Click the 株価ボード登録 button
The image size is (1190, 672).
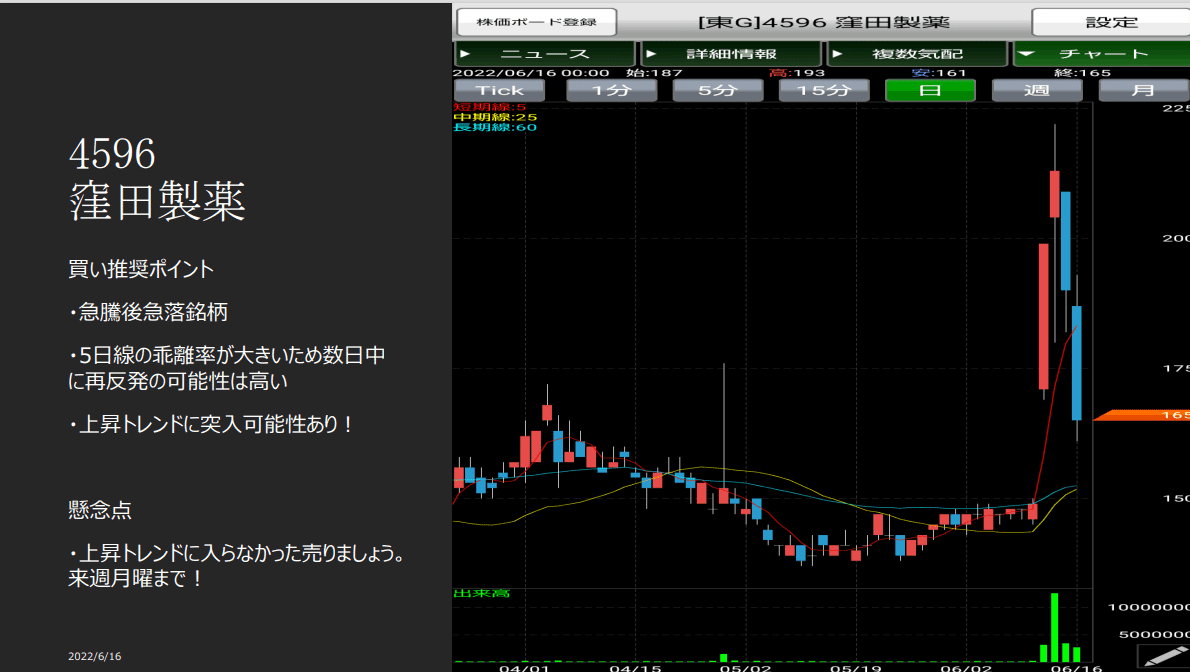pyautogui.click(x=536, y=22)
